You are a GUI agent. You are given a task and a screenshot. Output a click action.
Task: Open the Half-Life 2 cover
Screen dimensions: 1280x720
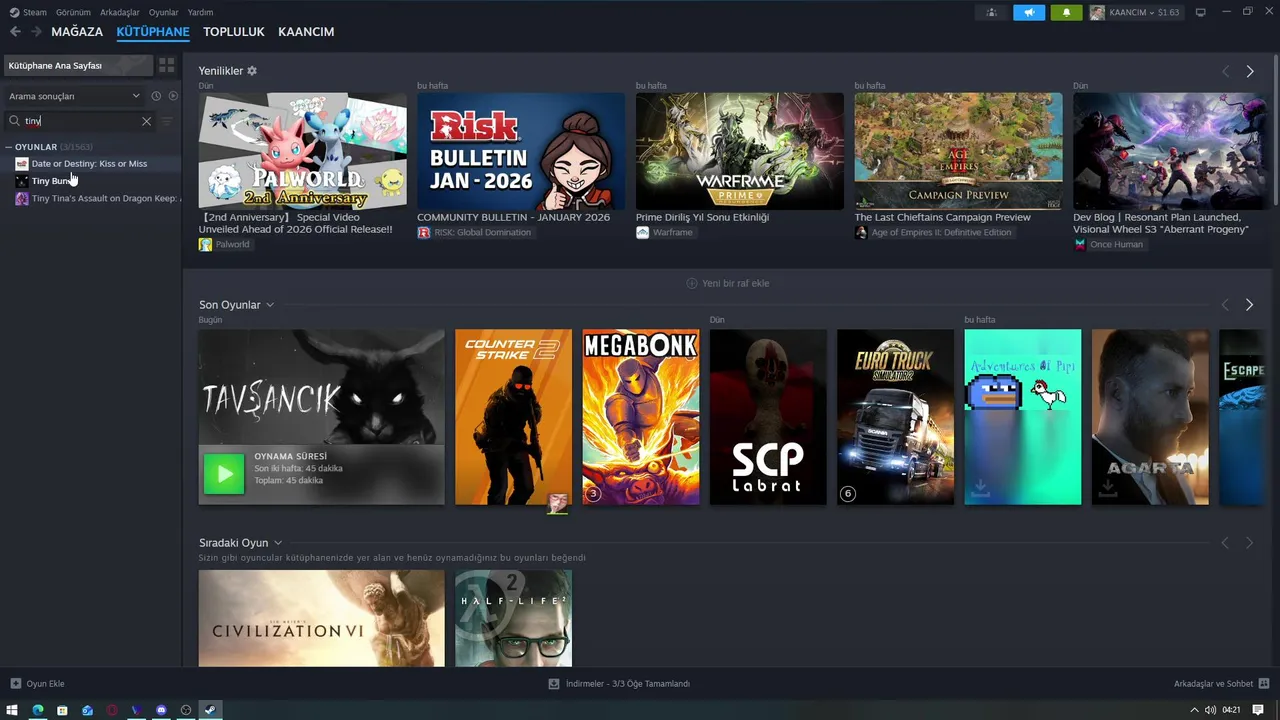point(513,618)
